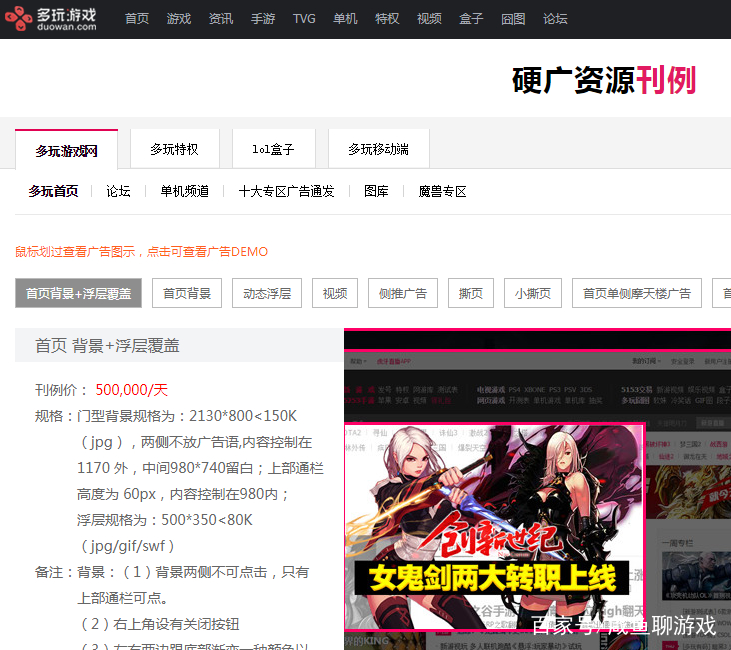The image size is (731, 650).
Task: Open 手游 in top navigation
Action: click(x=263, y=19)
